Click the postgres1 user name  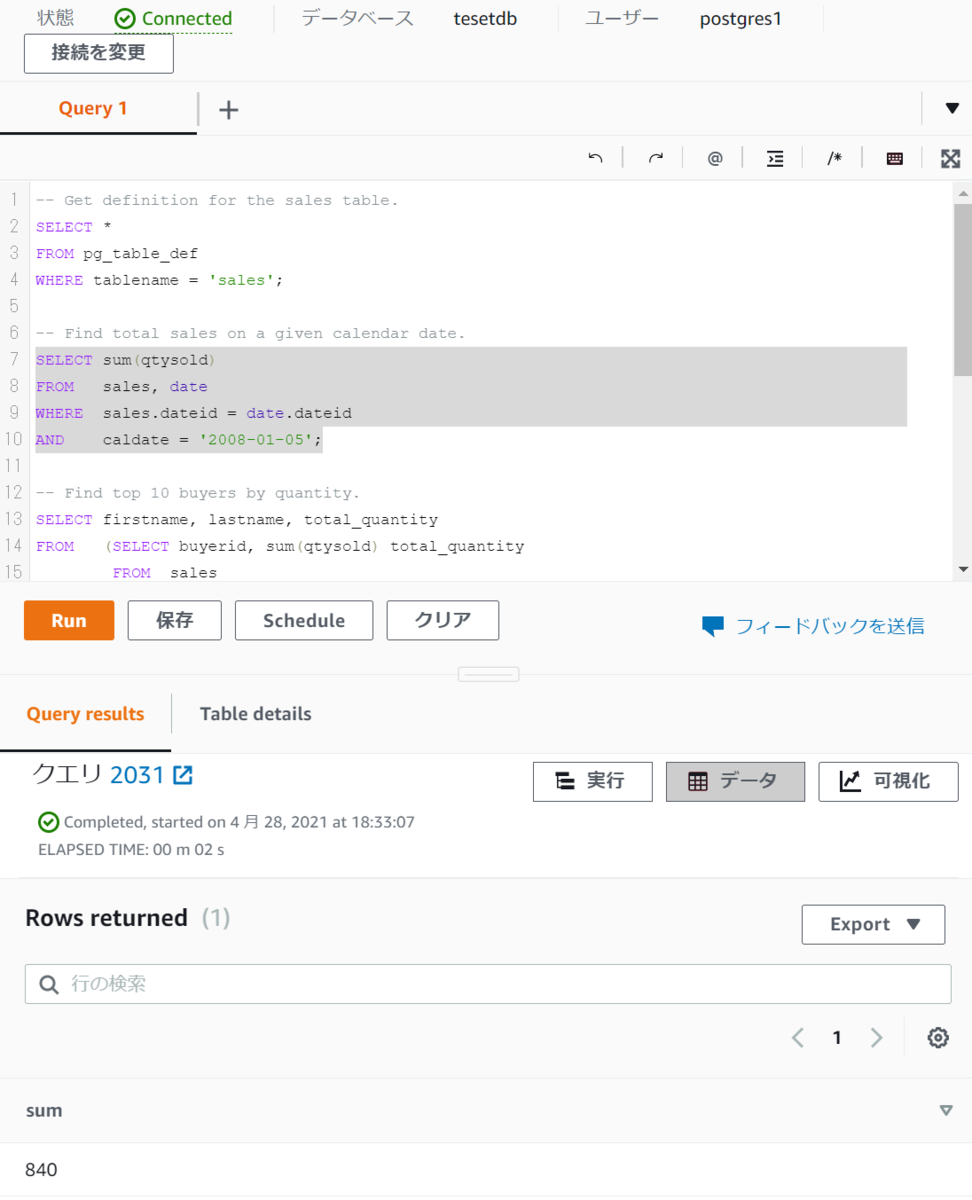click(741, 19)
